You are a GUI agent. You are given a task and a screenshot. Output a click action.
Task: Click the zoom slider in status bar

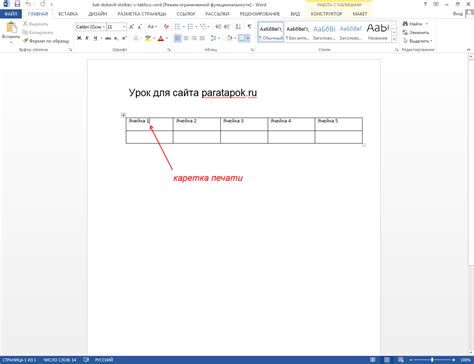(x=432, y=360)
